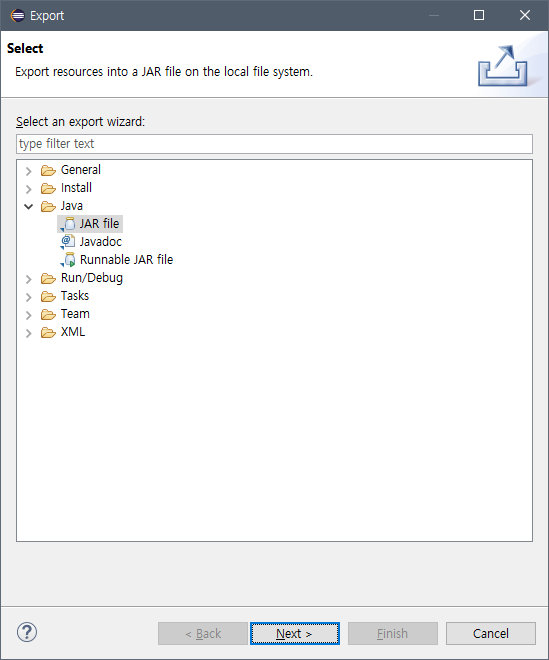549x660 pixels.
Task: Click the General folder icon
Action: click(48, 170)
